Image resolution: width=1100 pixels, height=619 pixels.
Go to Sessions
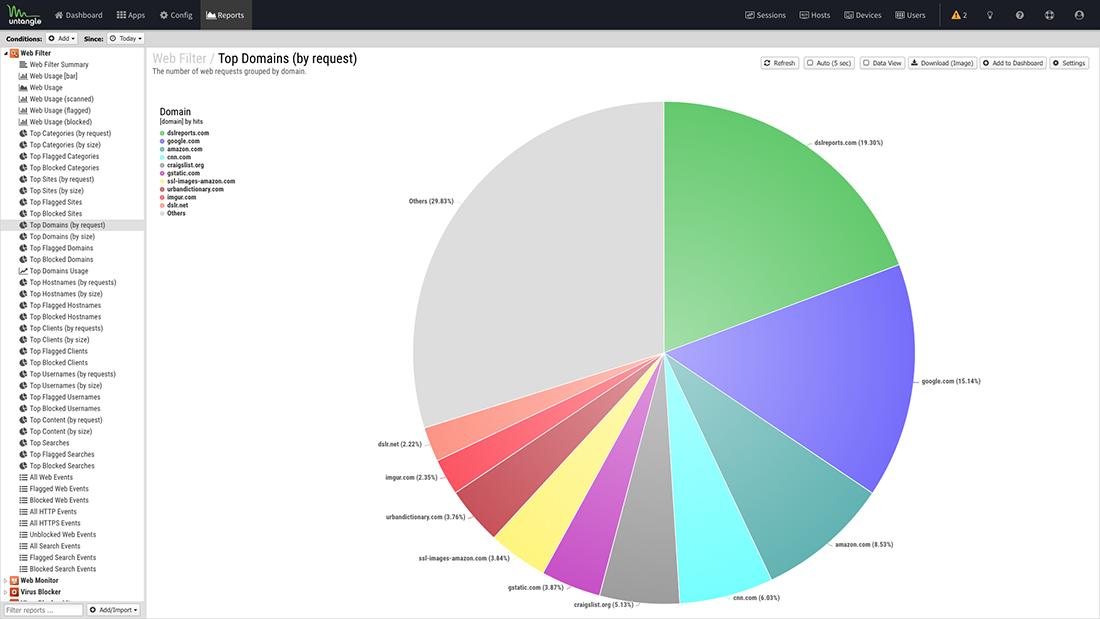(x=765, y=15)
